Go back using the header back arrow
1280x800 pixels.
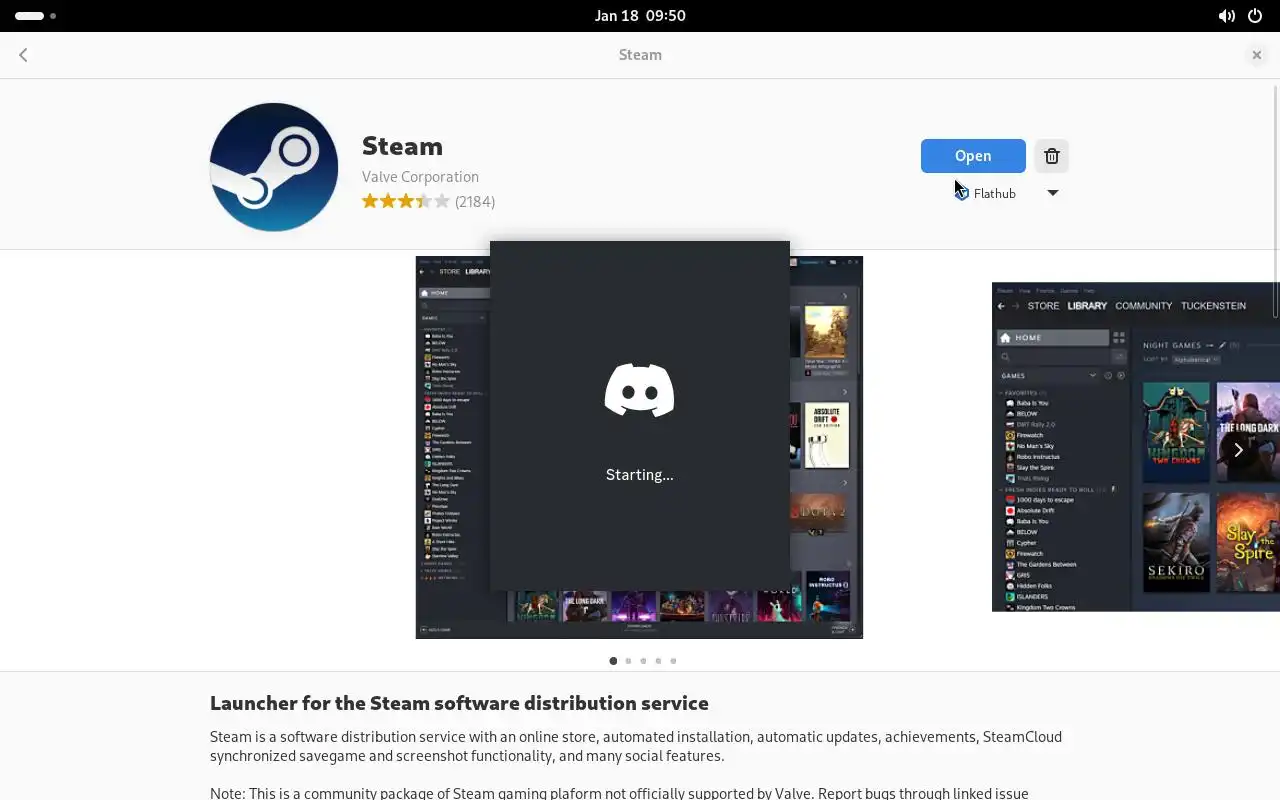pyautogui.click(x=23, y=55)
